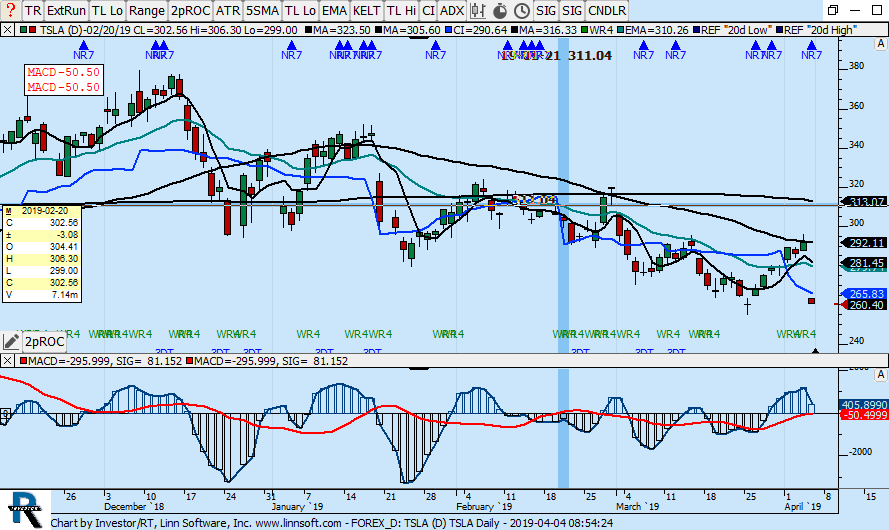This screenshot has height=530, width=889.
Task: Click the MA=316.33 legend entry
Action: 544,30
